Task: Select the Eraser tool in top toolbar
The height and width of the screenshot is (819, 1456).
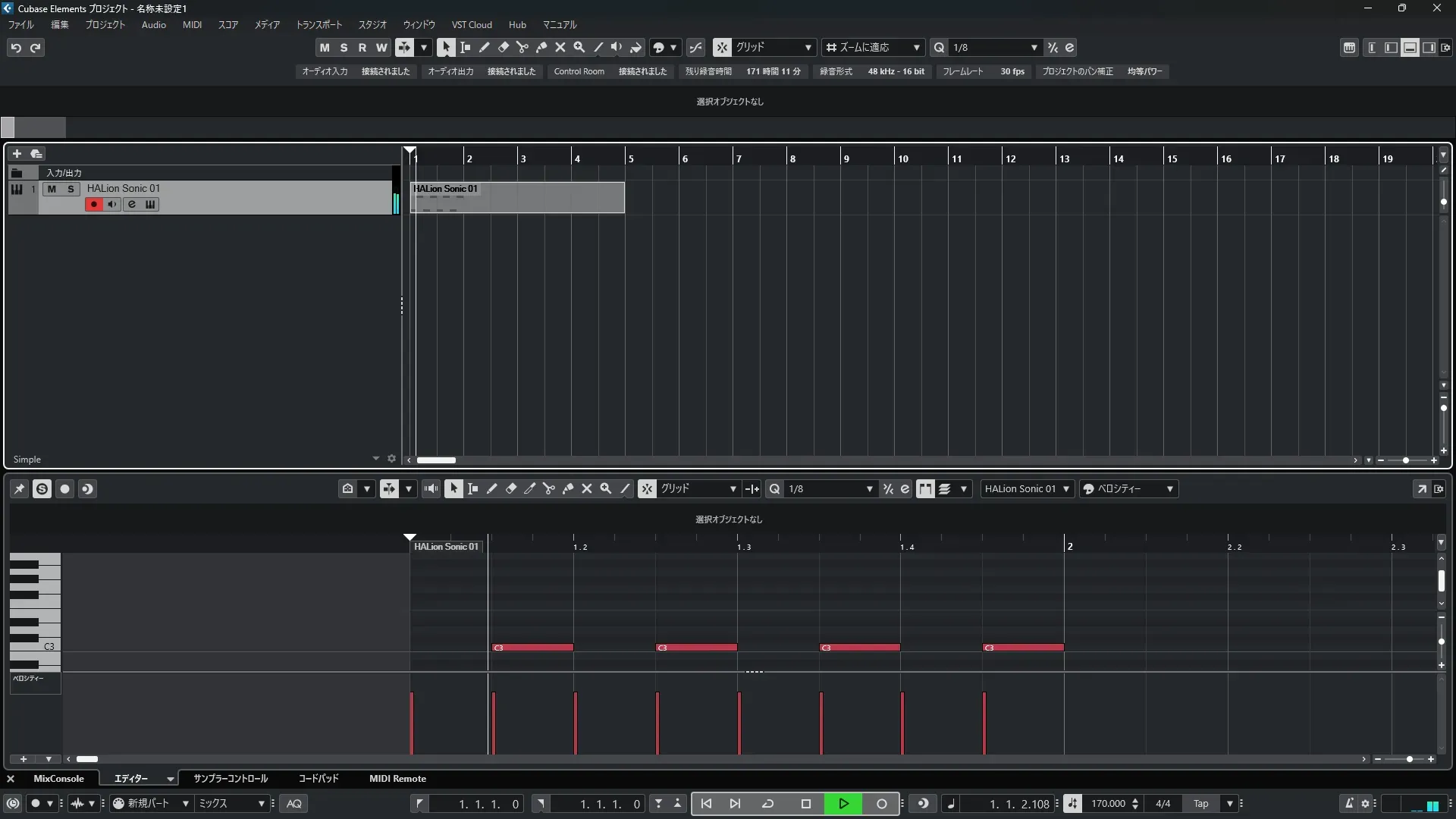Action: click(x=503, y=47)
